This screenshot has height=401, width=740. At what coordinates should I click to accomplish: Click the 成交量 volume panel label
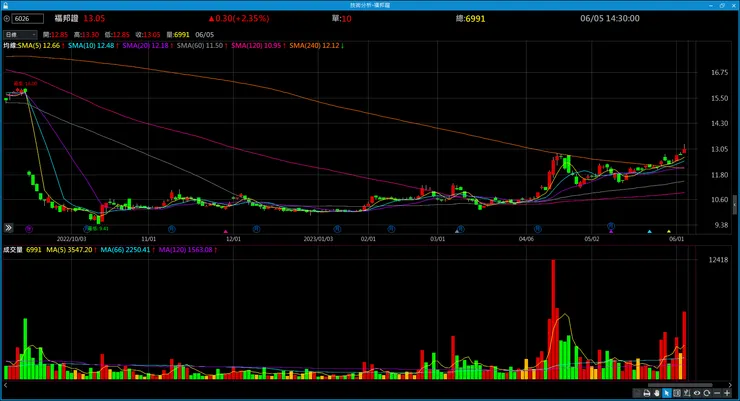coord(13,250)
